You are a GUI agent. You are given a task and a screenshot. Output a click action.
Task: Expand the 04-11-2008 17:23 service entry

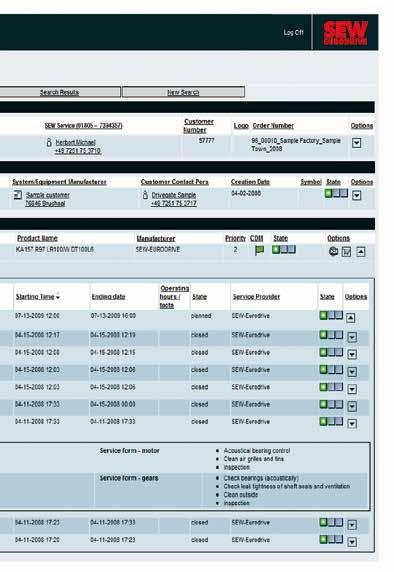pyautogui.click(x=352, y=525)
